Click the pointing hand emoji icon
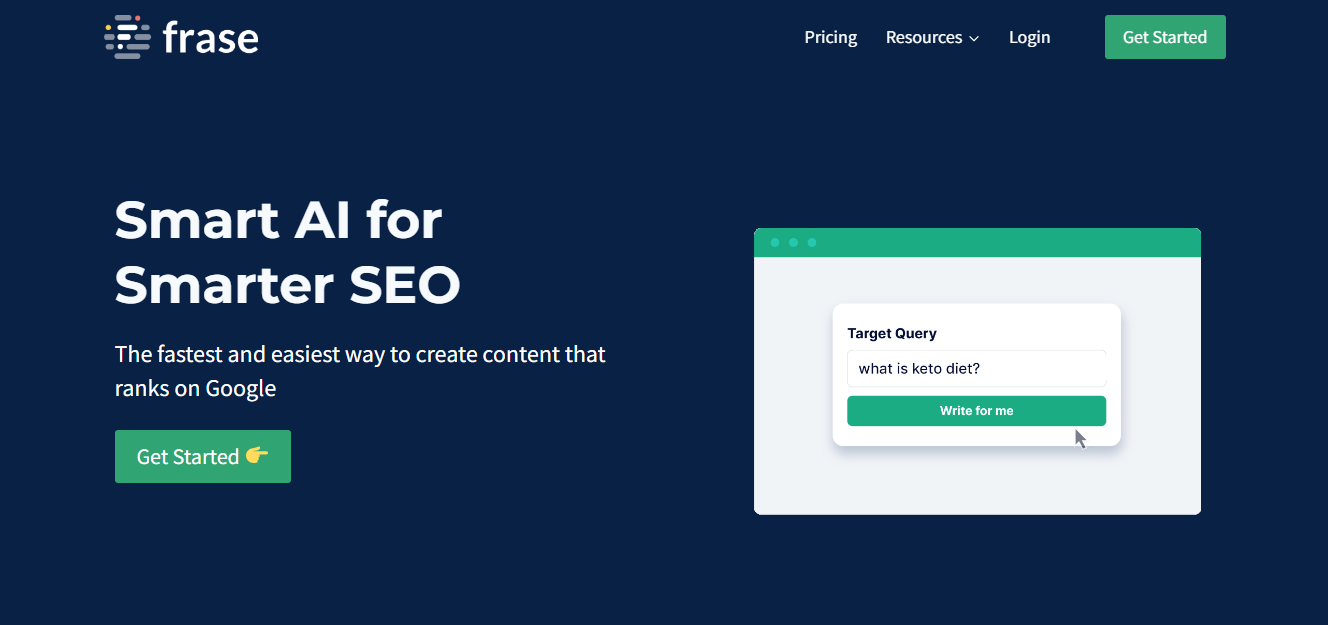1328x625 pixels. coord(257,455)
